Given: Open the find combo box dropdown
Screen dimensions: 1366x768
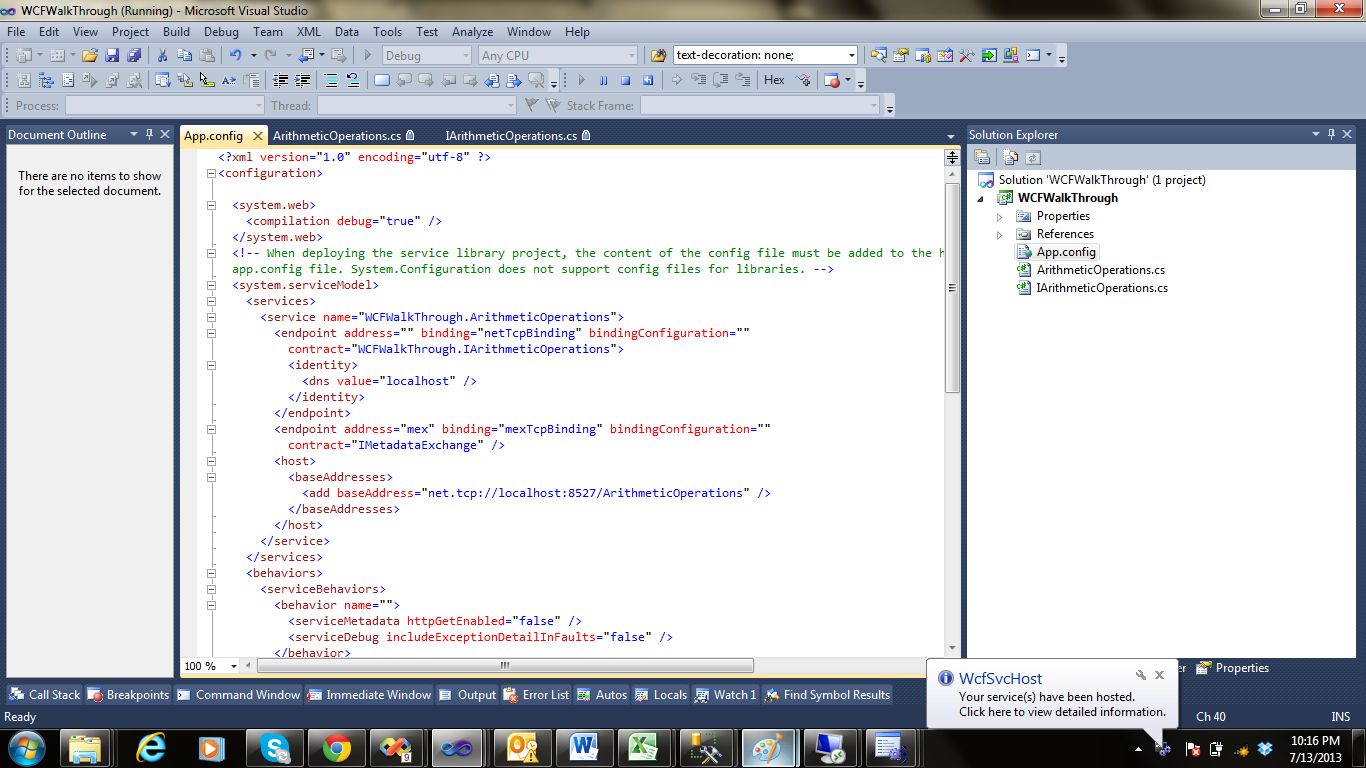Looking at the screenshot, I should pyautogui.click(x=851, y=55).
